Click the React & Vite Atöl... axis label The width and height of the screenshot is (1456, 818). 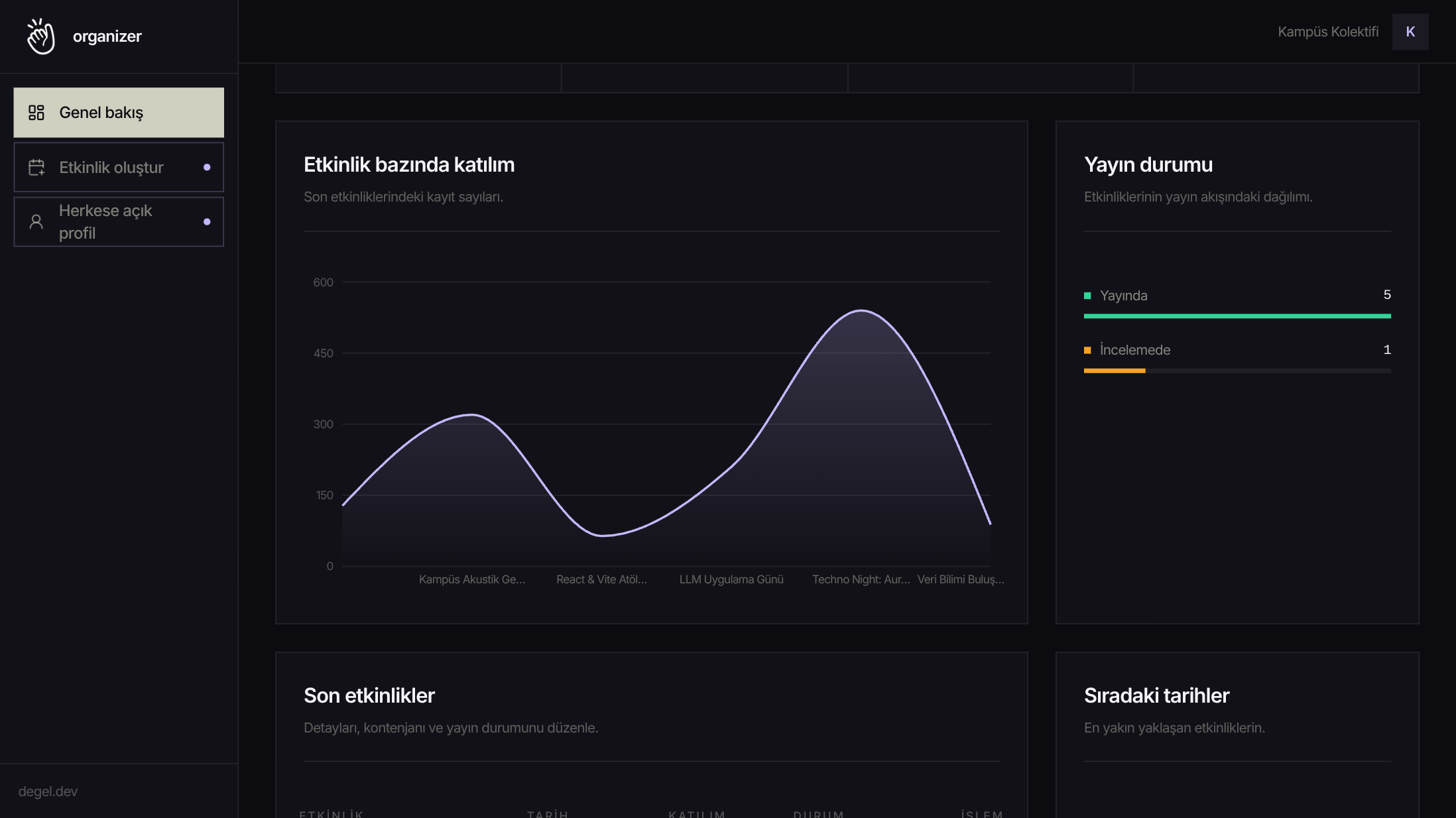coord(602,579)
